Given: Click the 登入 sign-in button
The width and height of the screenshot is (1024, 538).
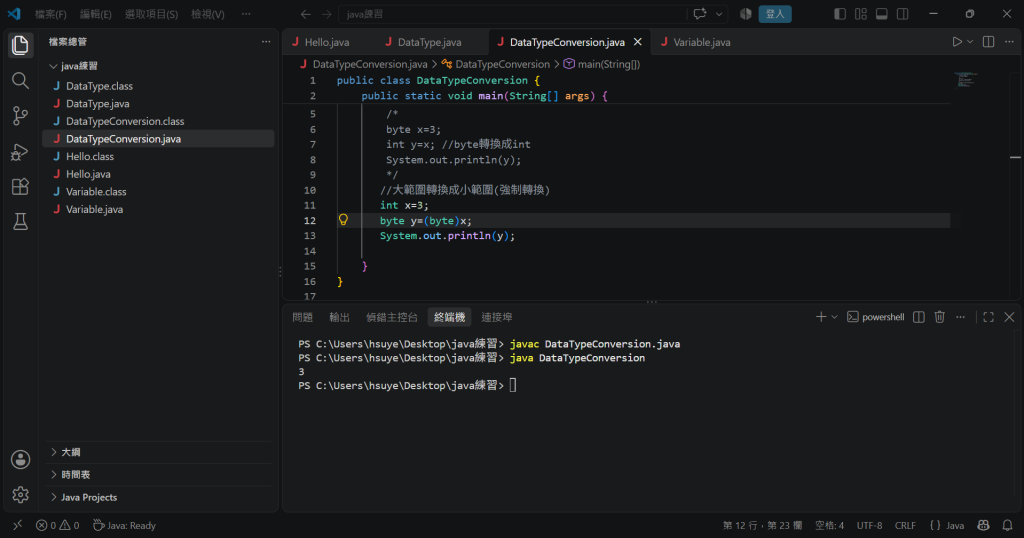Looking at the screenshot, I should 775,14.
